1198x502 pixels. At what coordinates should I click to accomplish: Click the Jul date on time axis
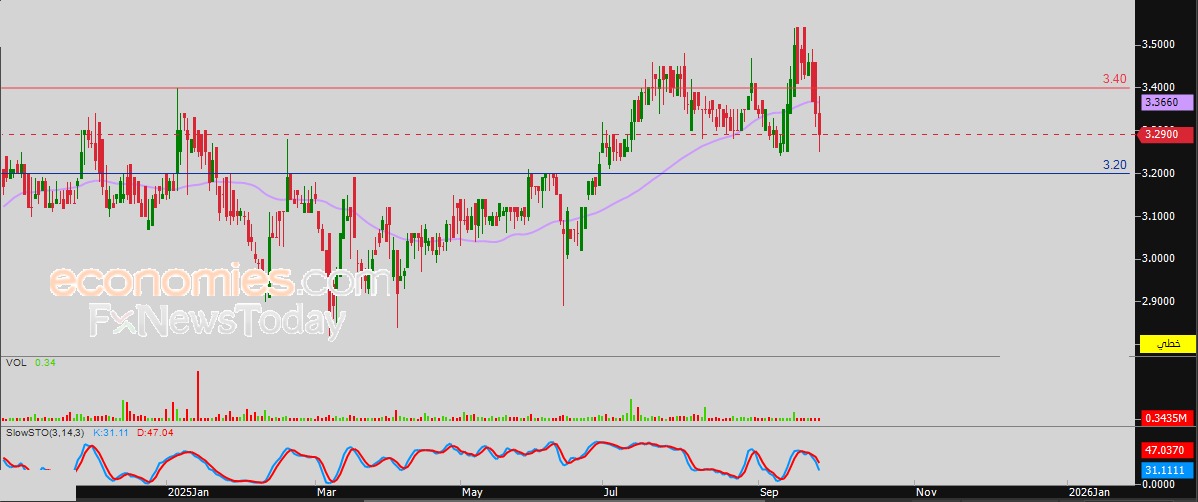pyautogui.click(x=610, y=493)
